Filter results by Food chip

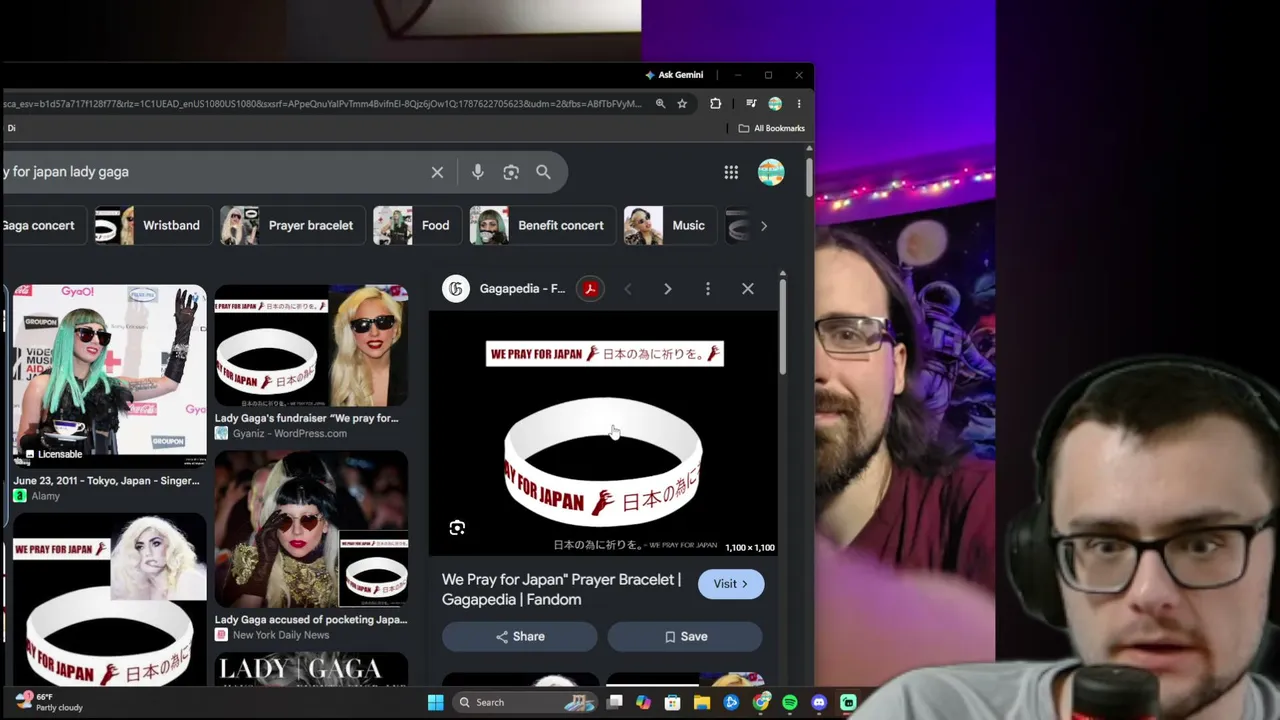(x=415, y=226)
